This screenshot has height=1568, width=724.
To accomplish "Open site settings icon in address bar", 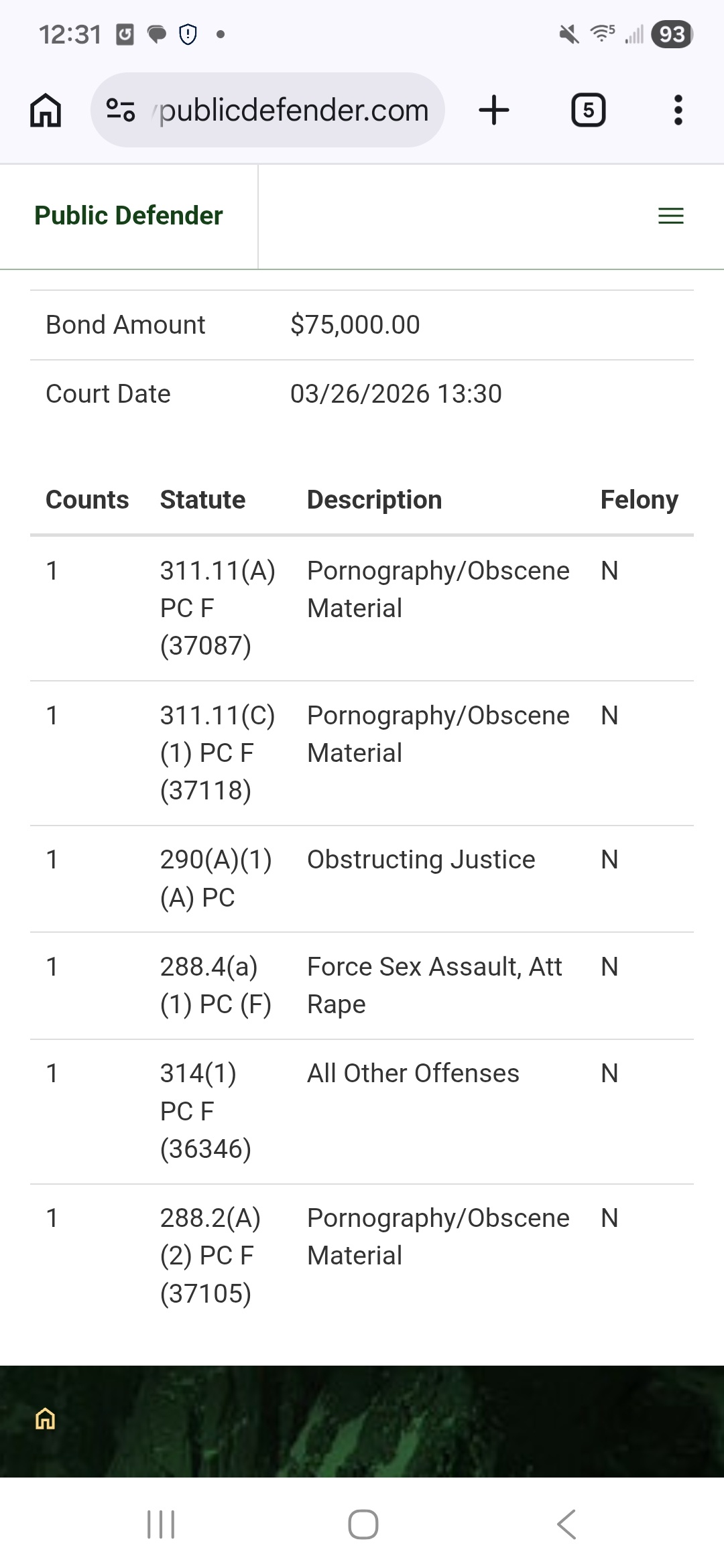I will click(121, 110).
